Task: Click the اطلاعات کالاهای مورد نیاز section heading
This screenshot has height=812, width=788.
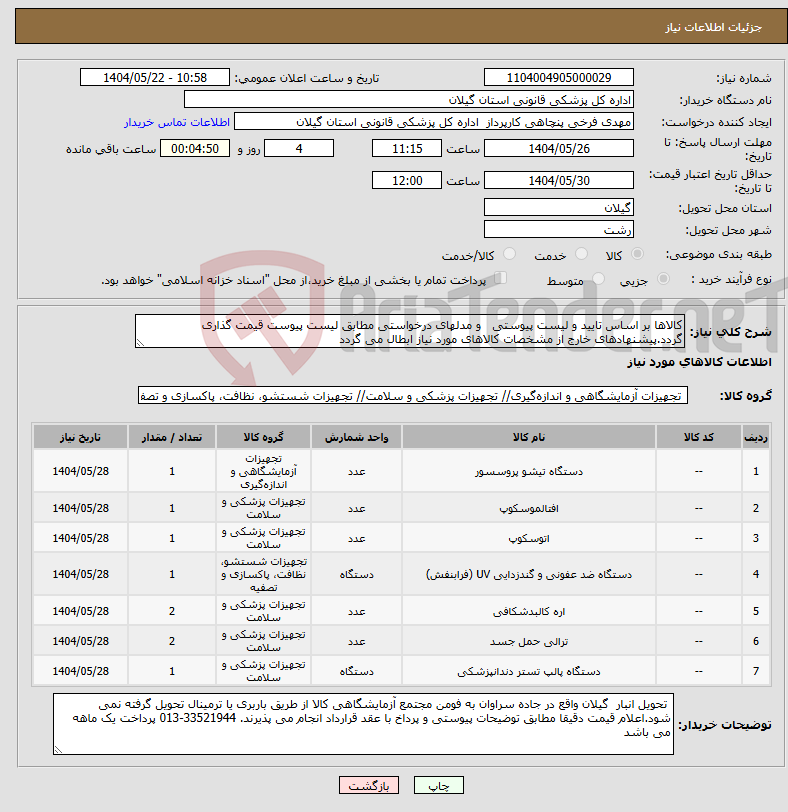Action: click(x=699, y=362)
